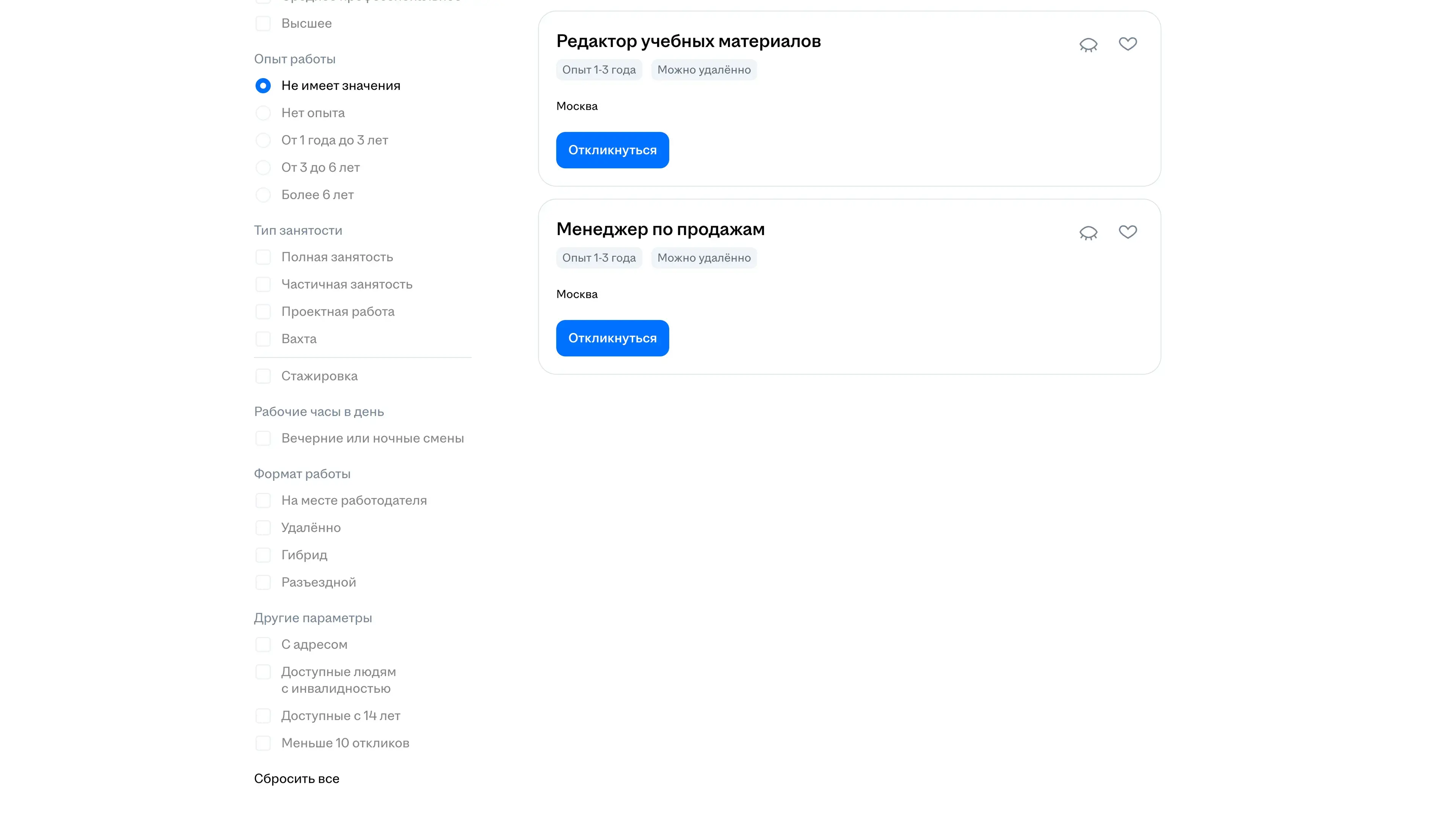Toggle the Меньше 10 откликов checkbox
Image resolution: width=1456 pixels, height=819 pixels.
[263, 743]
